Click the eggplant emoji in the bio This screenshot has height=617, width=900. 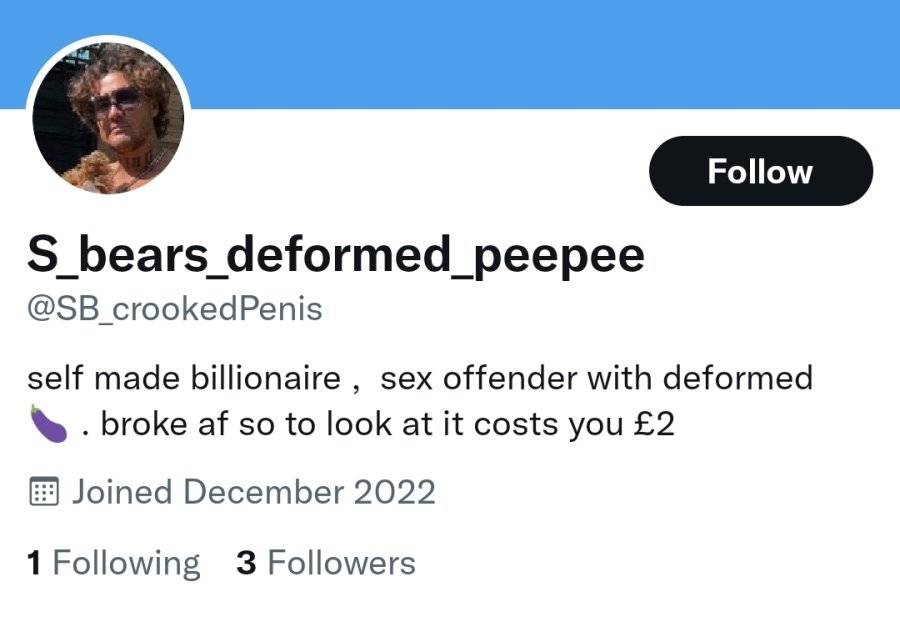[x=48, y=424]
